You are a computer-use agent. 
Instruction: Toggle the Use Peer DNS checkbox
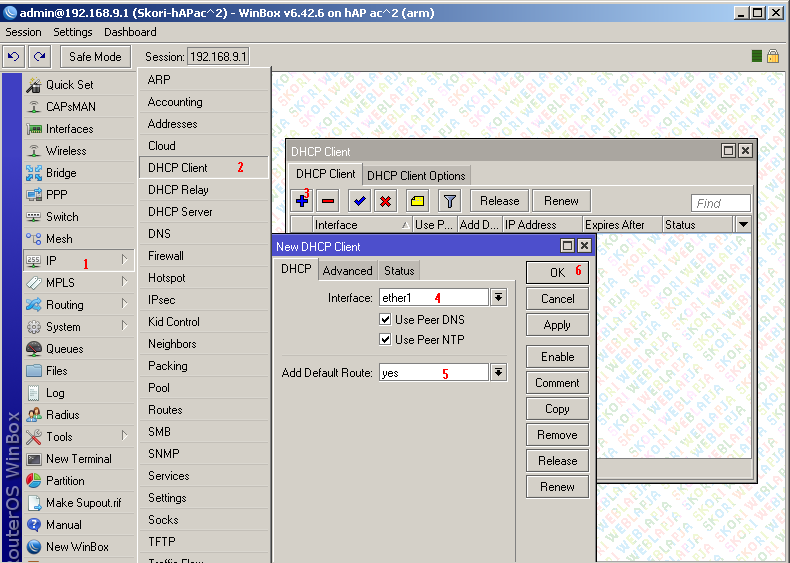click(x=386, y=320)
